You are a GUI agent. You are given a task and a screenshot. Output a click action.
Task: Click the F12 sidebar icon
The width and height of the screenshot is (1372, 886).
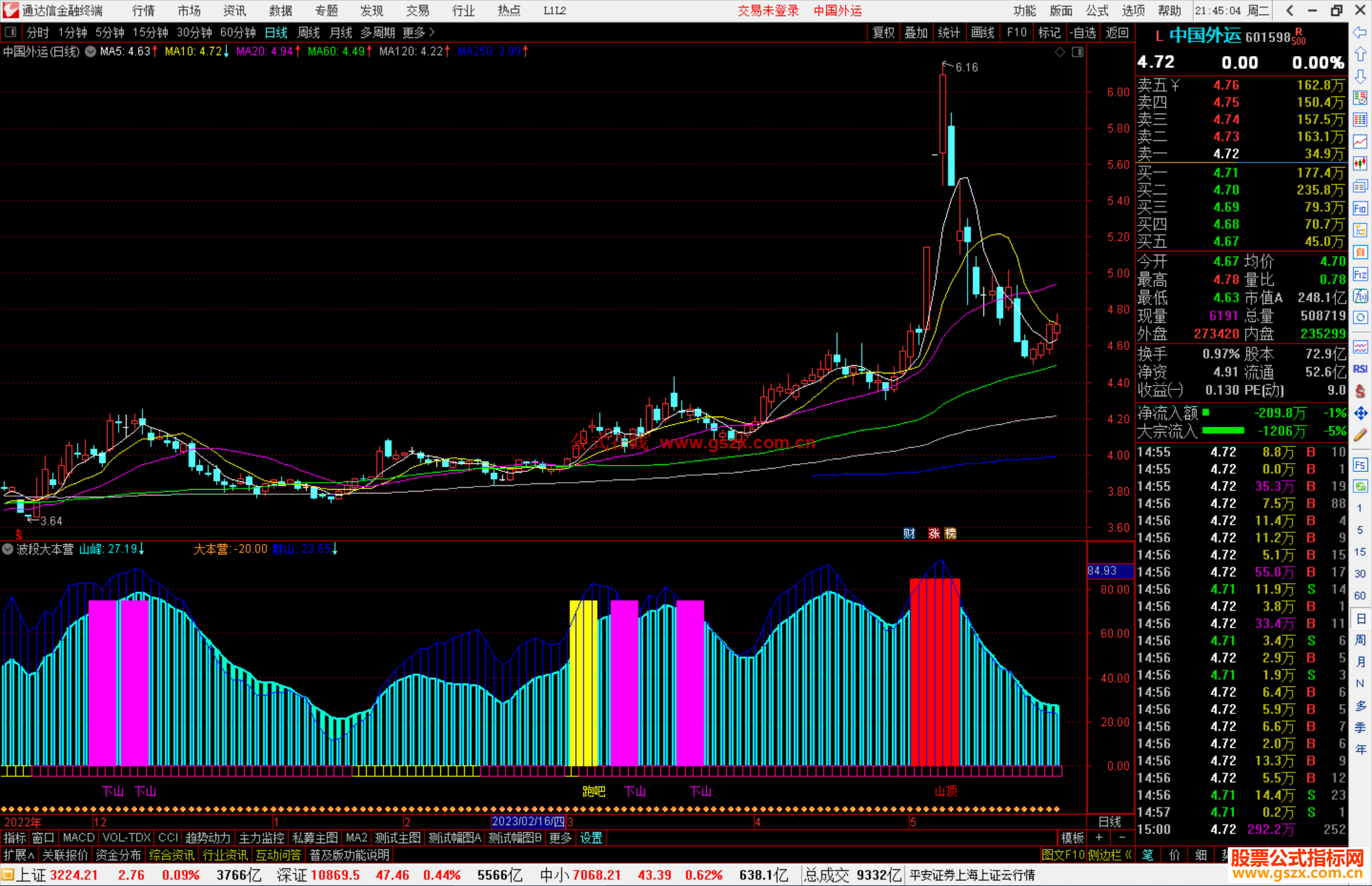click(1360, 274)
